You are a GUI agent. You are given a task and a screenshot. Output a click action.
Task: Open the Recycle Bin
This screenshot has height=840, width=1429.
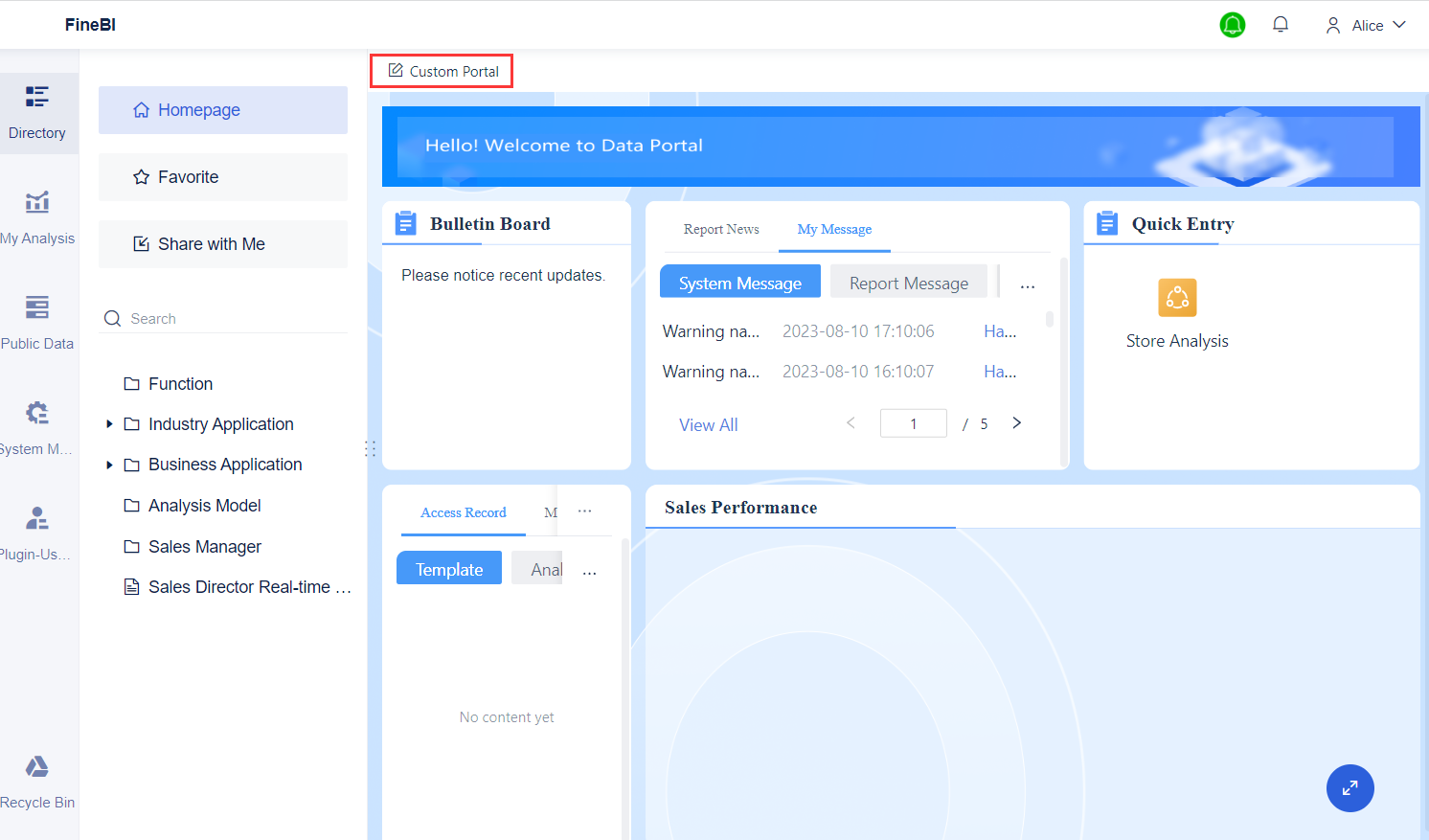click(x=37, y=783)
